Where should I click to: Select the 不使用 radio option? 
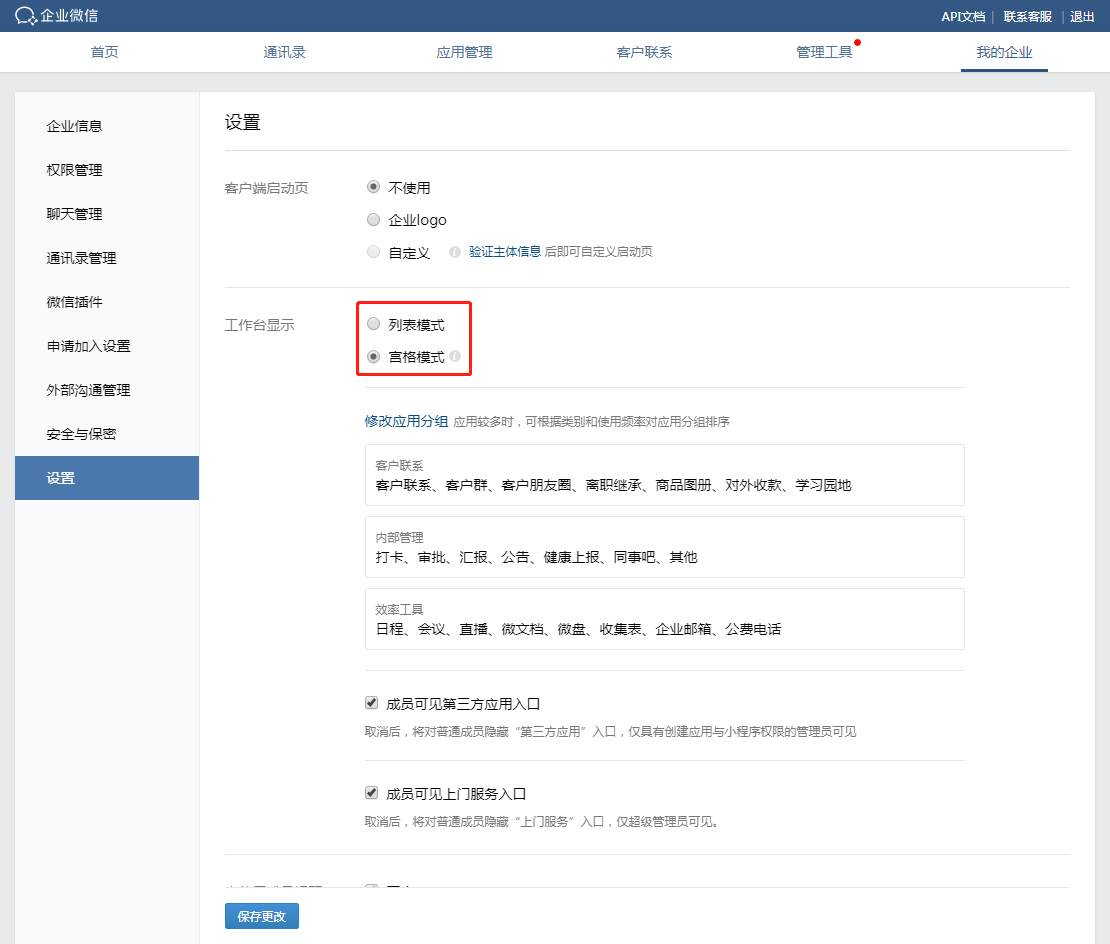374,187
